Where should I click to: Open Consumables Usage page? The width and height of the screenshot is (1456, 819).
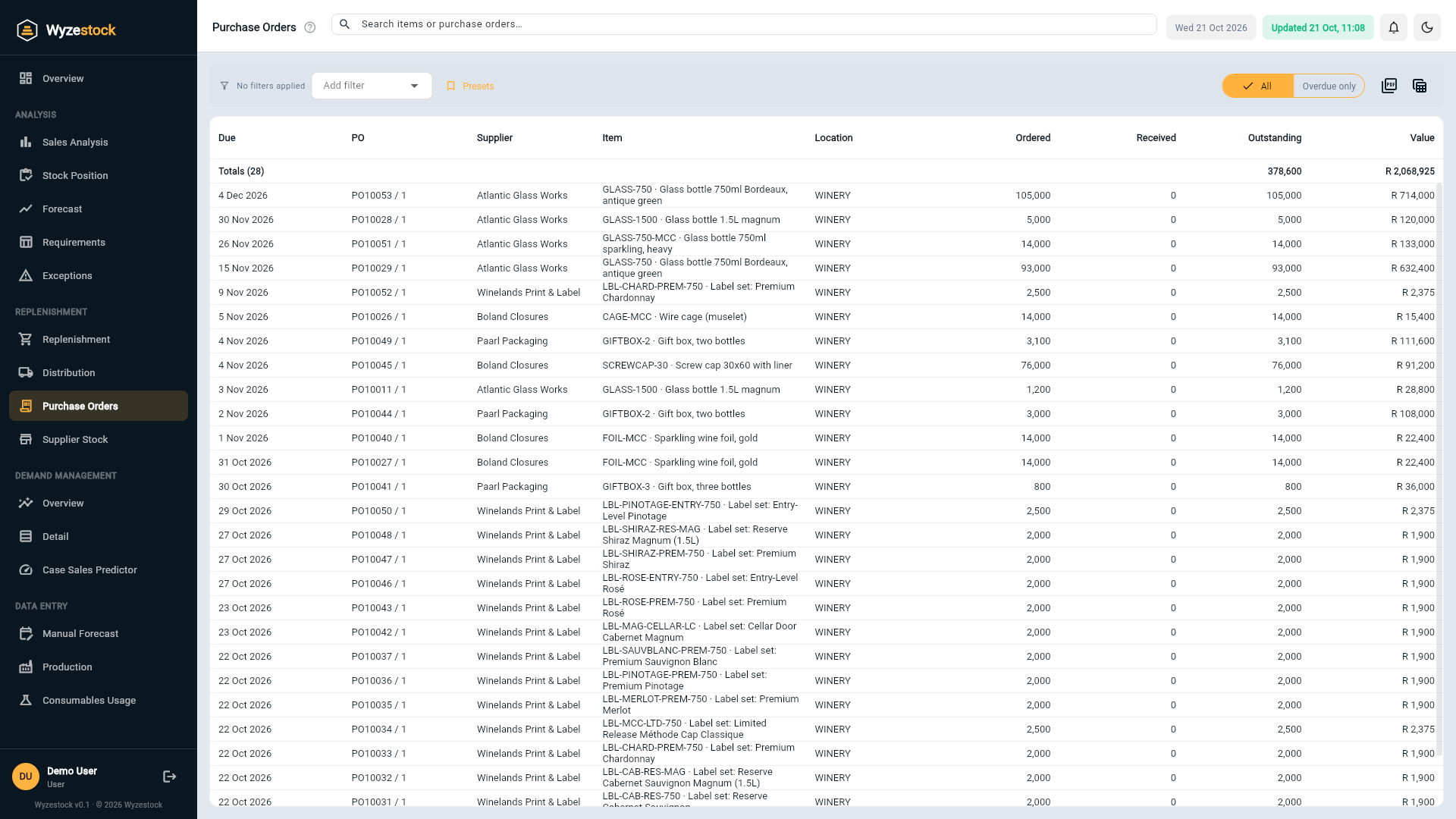[x=99, y=700]
